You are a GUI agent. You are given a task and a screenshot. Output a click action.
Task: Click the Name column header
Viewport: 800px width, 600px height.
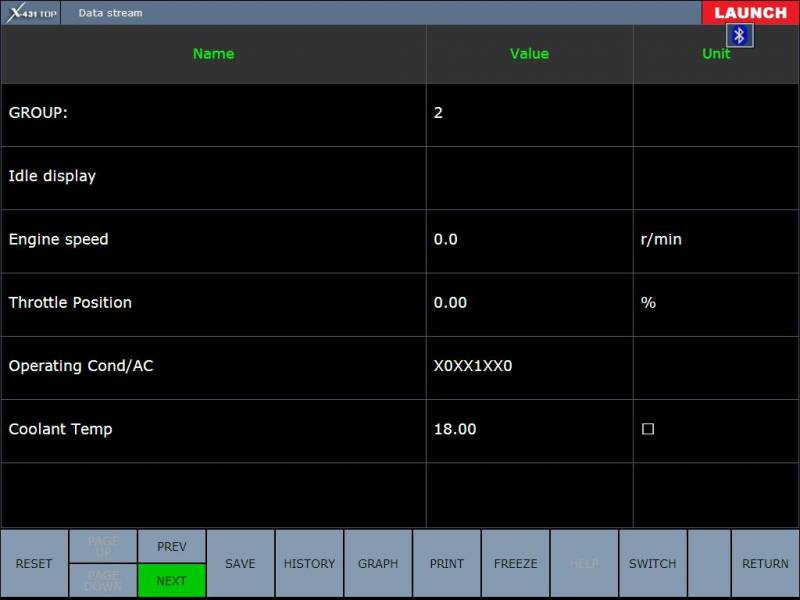click(x=213, y=54)
